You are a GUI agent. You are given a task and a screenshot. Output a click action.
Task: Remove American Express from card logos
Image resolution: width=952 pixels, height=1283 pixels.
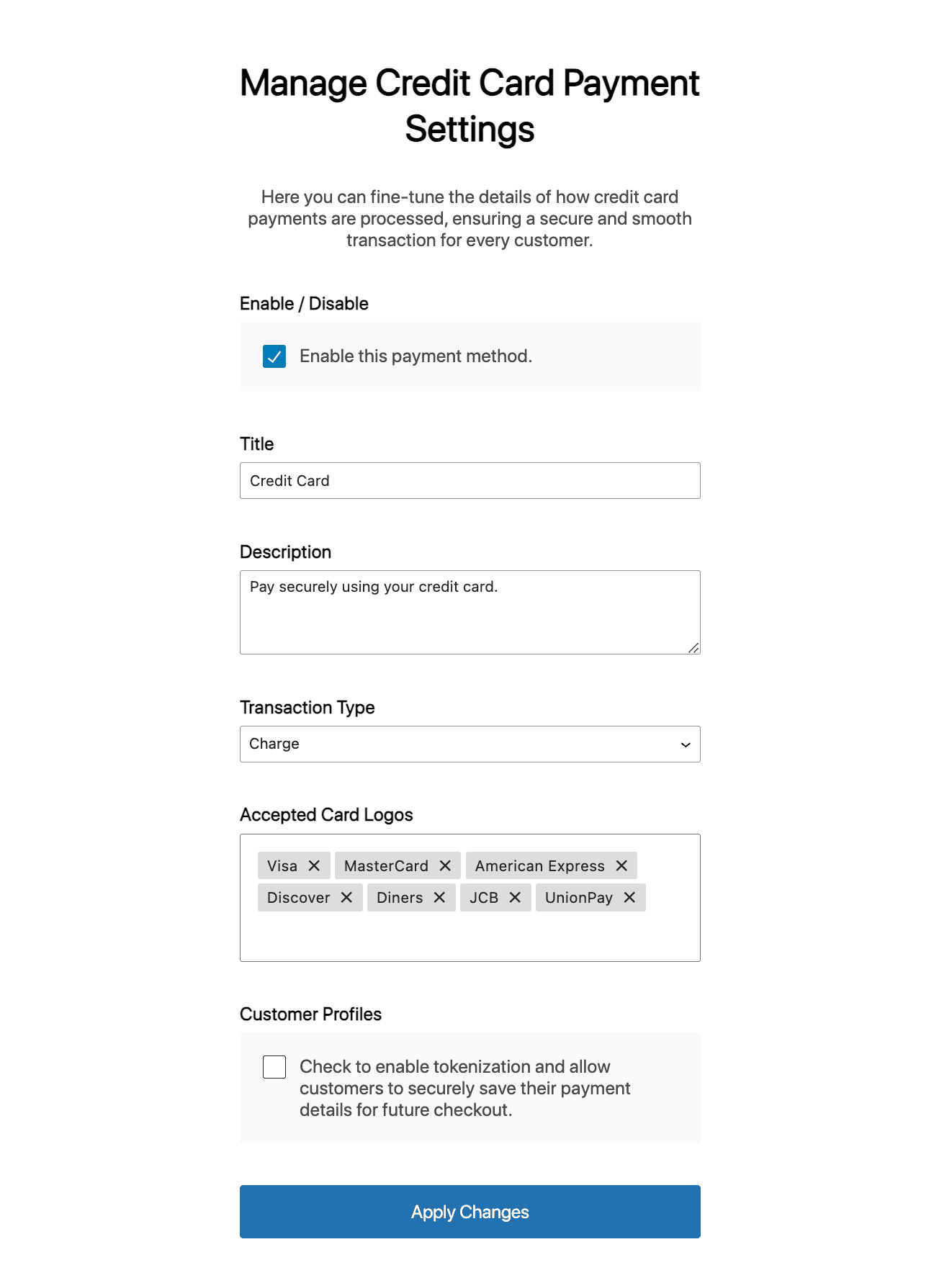pos(621,865)
